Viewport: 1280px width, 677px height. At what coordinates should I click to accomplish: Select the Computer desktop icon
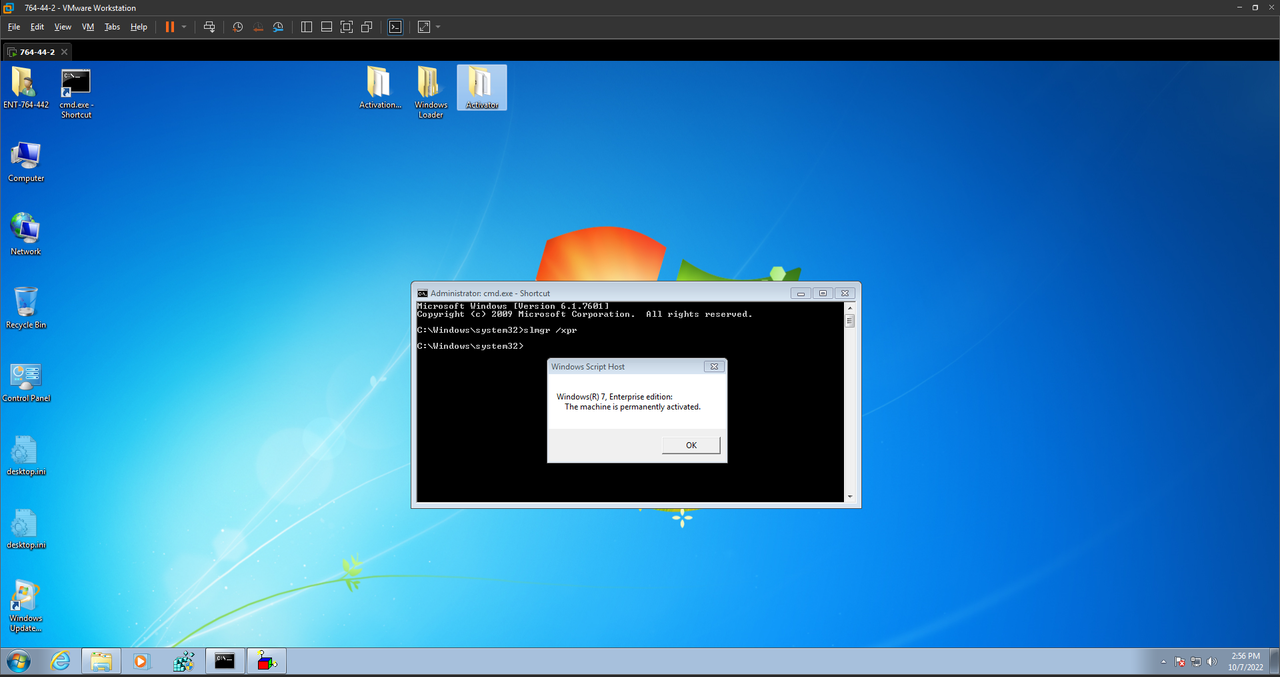(26, 161)
